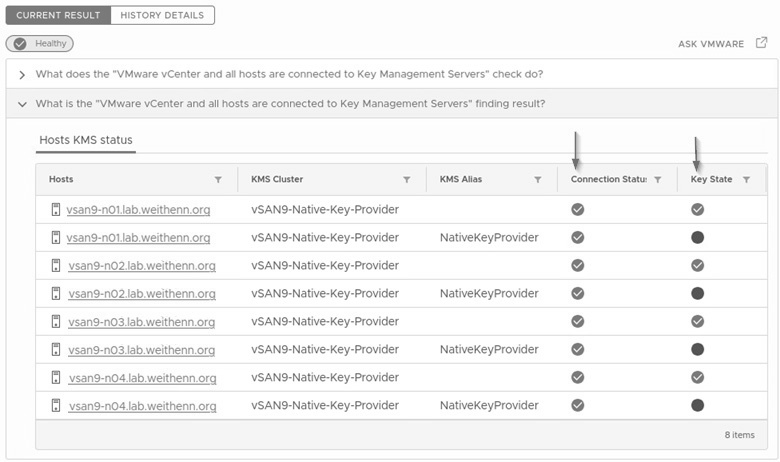Select vSAN9-Native-Key-Provider in vsan9-n01 no-alias row

coord(325,210)
